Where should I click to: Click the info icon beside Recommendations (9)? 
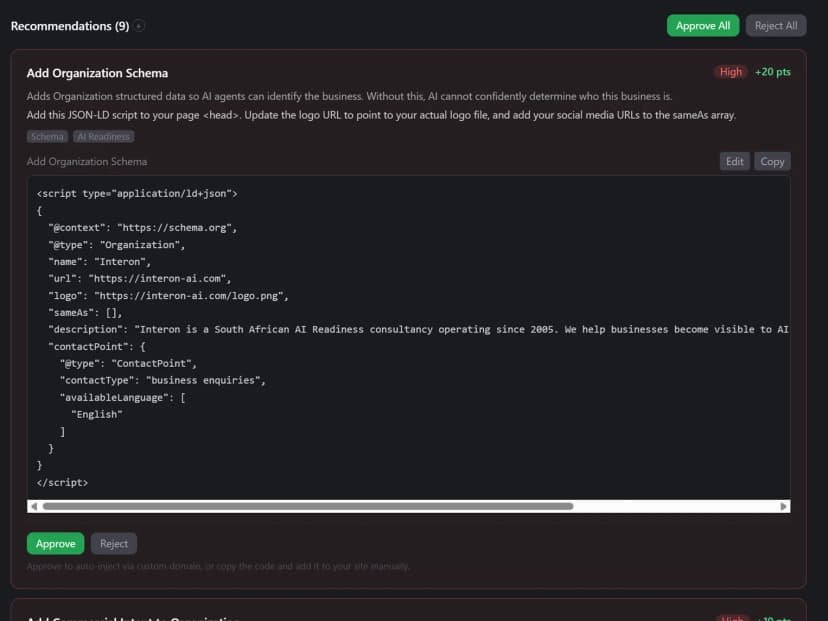139,26
